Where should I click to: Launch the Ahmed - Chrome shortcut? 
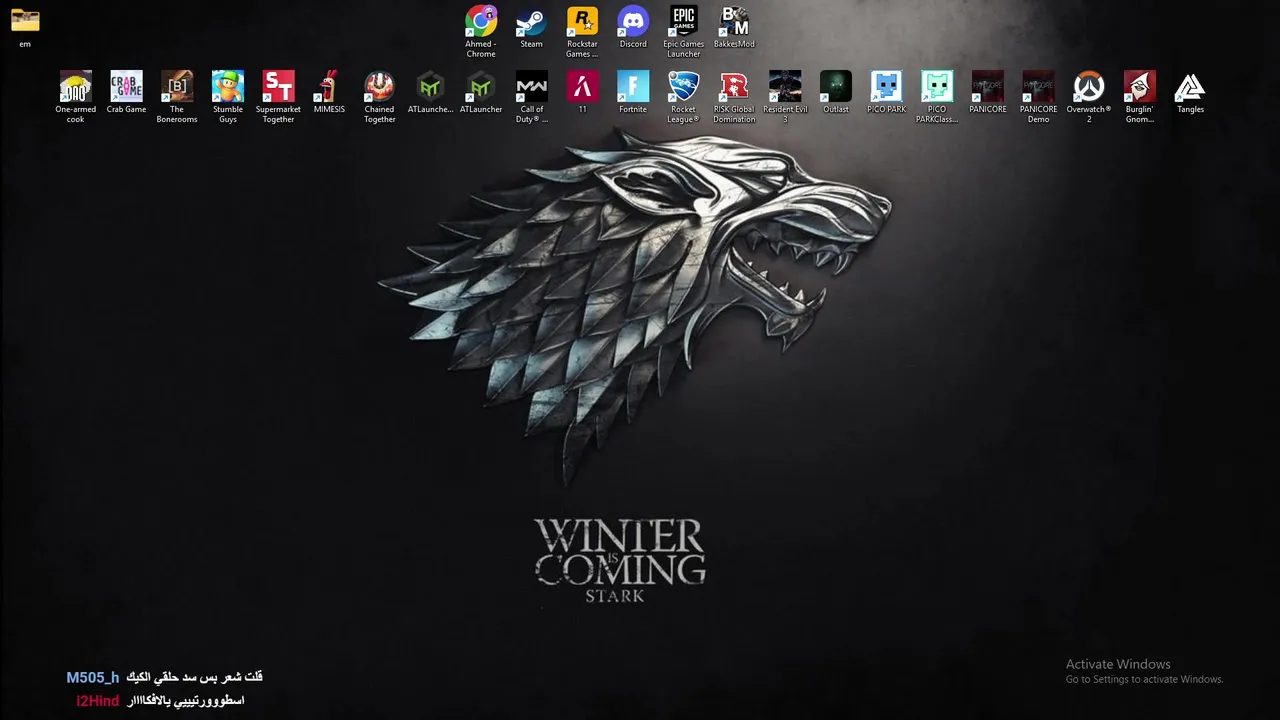point(481,21)
